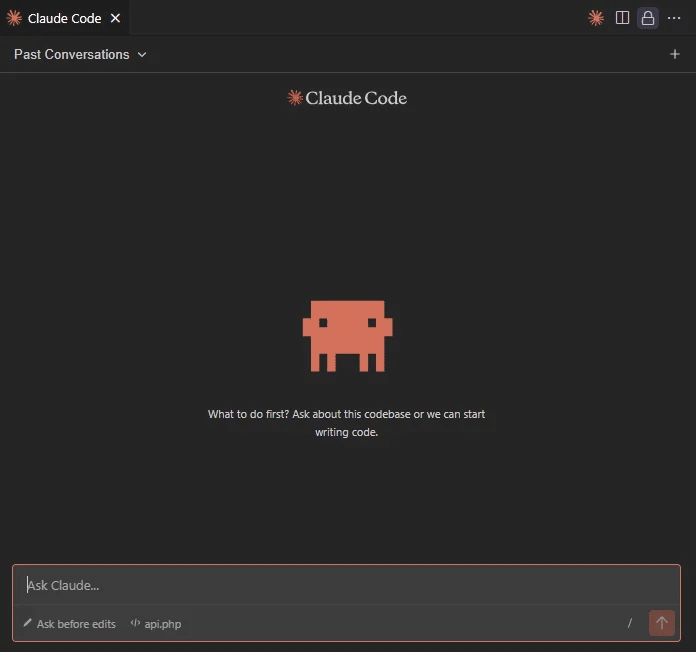Expand the Past Conversations dropdown
Screen dimensions: 696x652
pyautogui.click(x=80, y=55)
